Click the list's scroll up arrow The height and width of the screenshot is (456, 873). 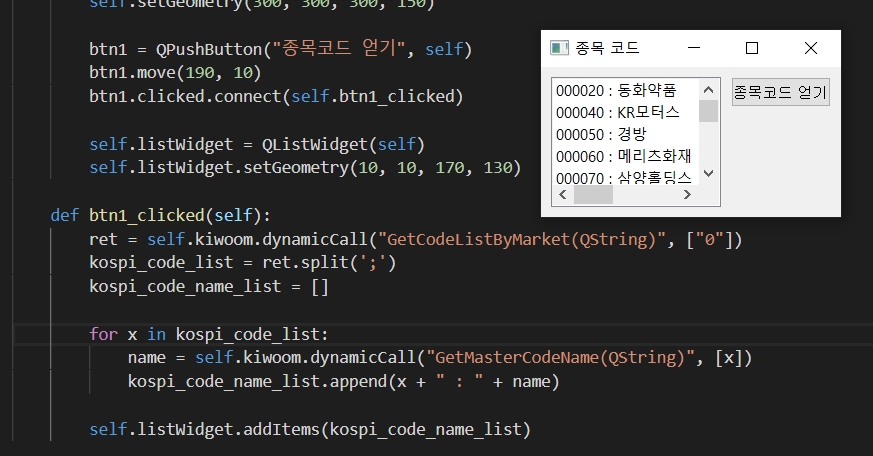708,90
